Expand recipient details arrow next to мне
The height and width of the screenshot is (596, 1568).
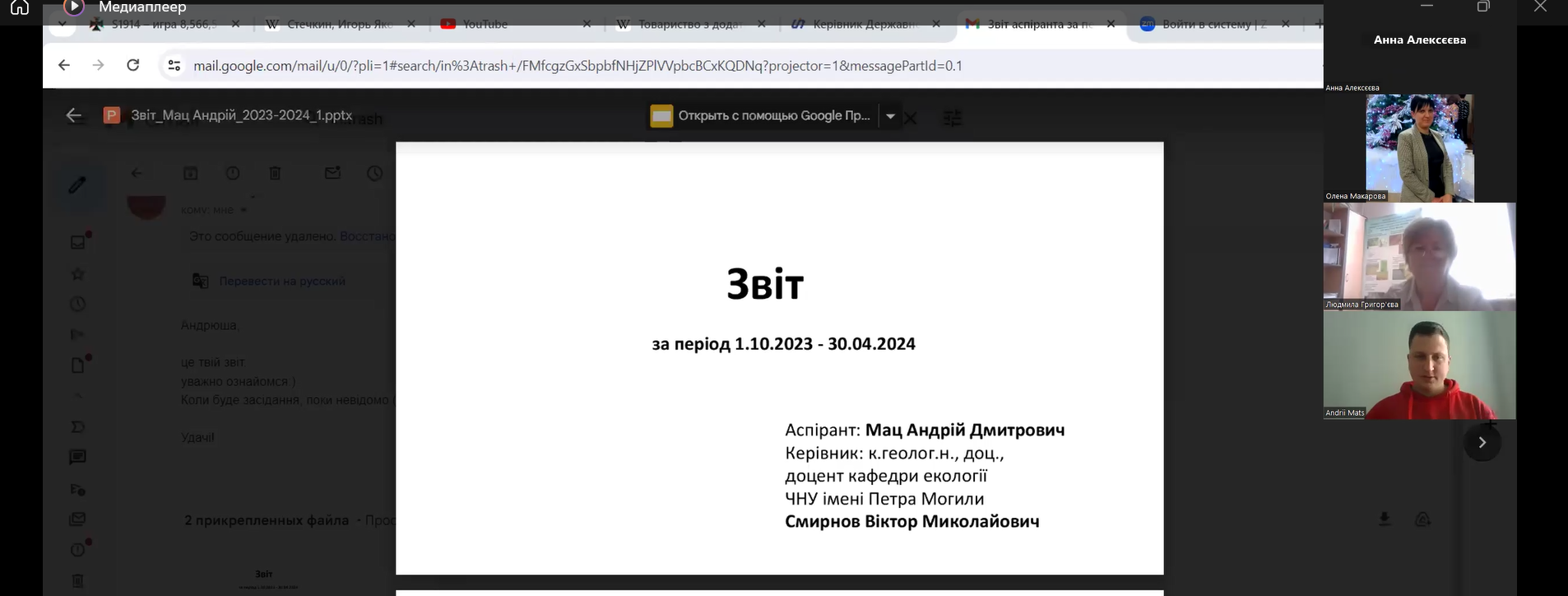[x=244, y=211]
